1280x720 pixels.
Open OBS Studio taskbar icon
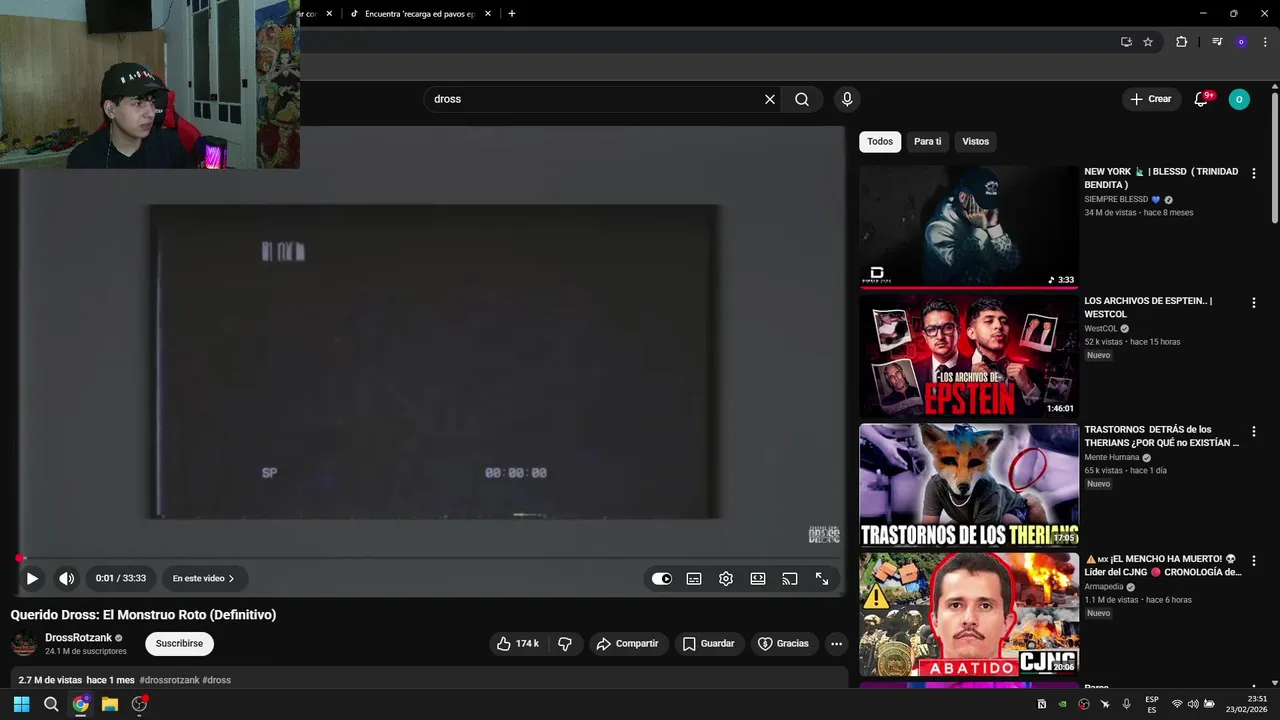tap(140, 704)
